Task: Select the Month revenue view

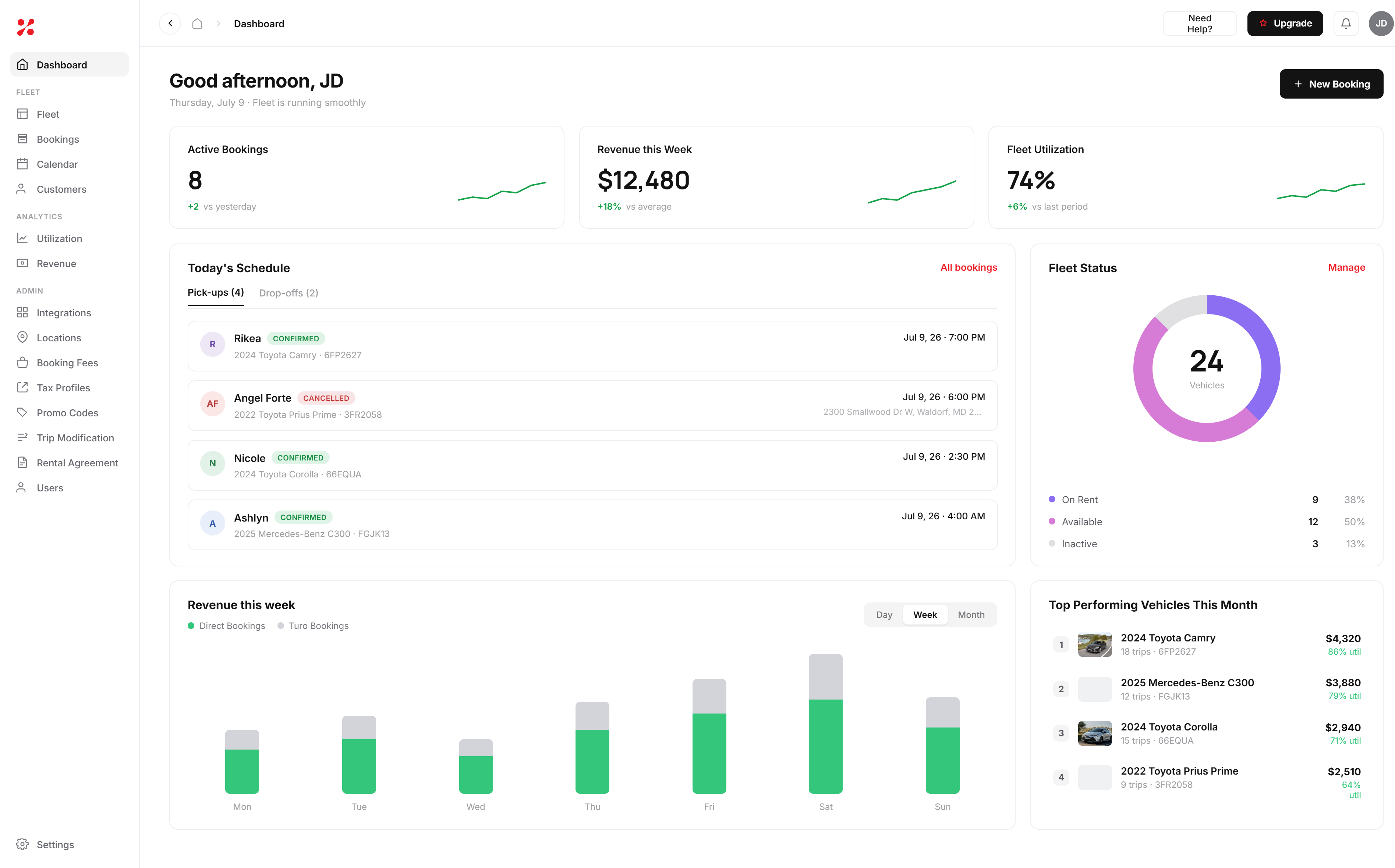Action: coord(971,615)
